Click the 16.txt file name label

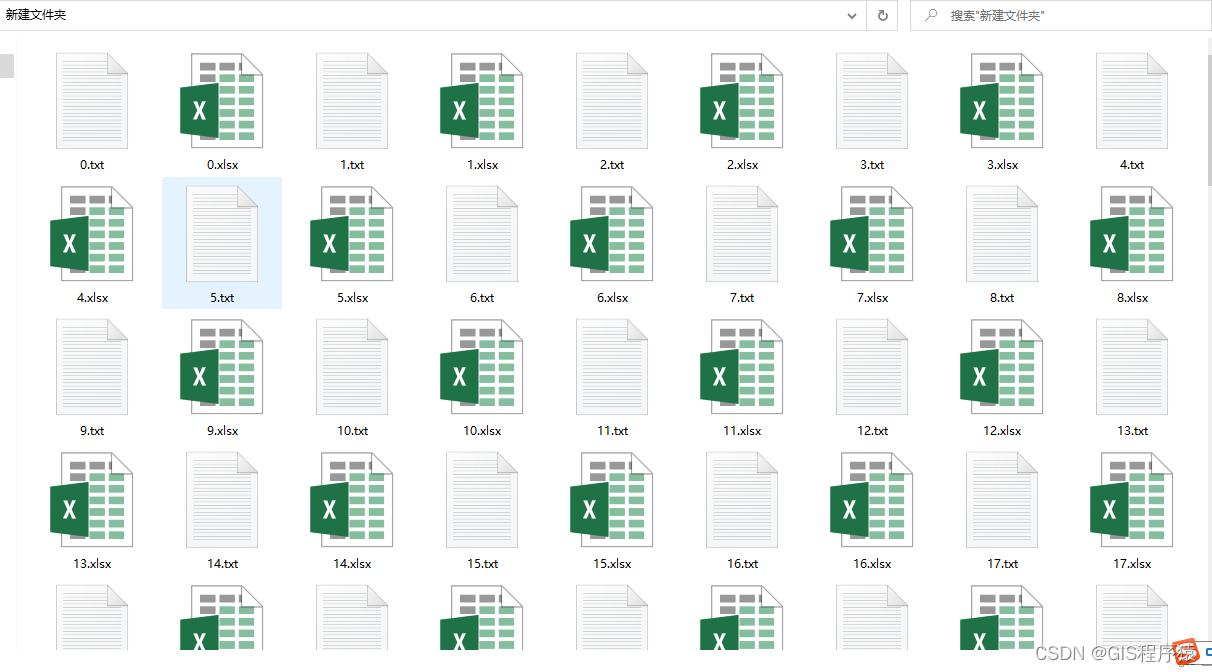pos(742,564)
